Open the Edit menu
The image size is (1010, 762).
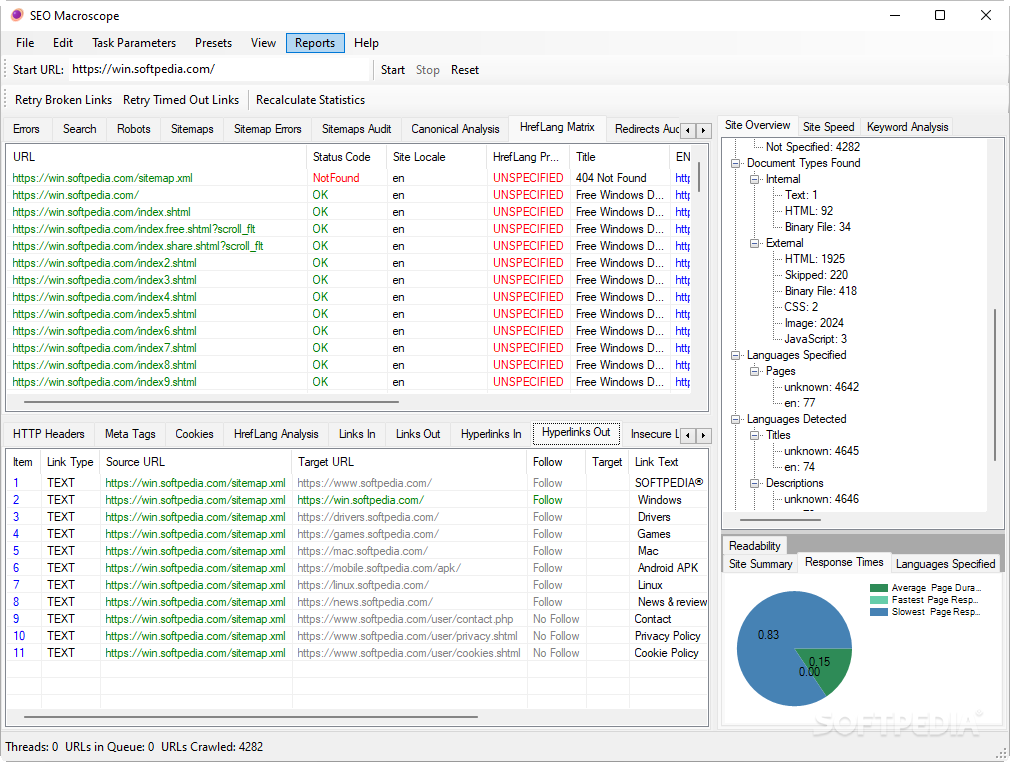click(x=62, y=43)
